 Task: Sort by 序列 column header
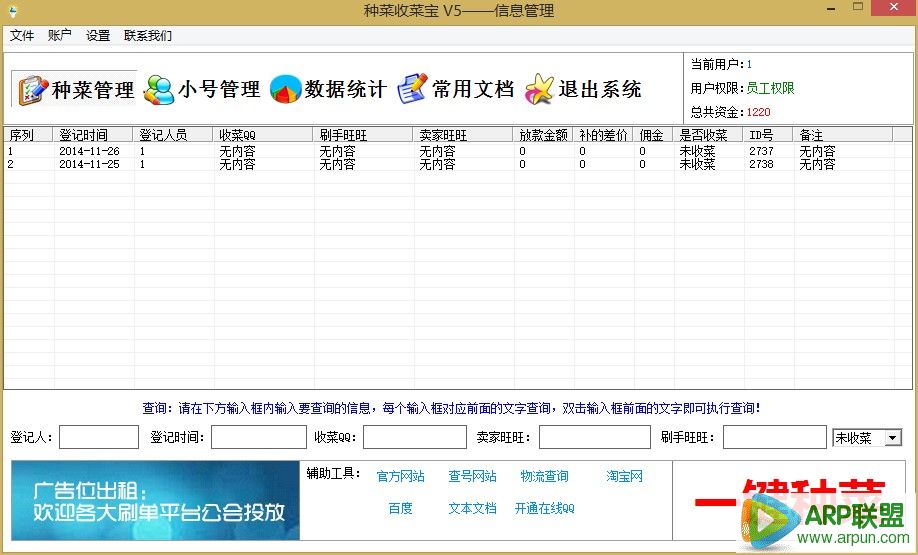point(28,135)
